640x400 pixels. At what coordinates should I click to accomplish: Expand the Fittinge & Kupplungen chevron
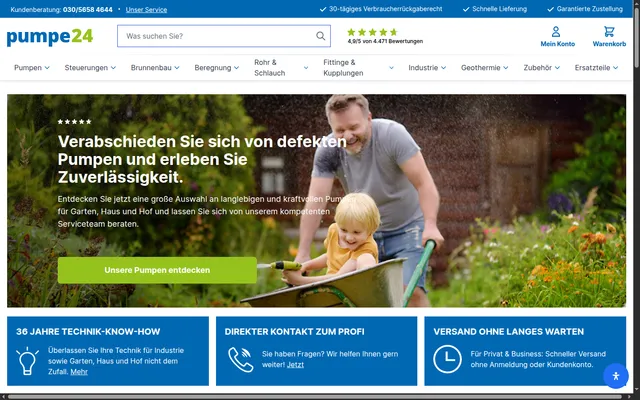pos(391,68)
